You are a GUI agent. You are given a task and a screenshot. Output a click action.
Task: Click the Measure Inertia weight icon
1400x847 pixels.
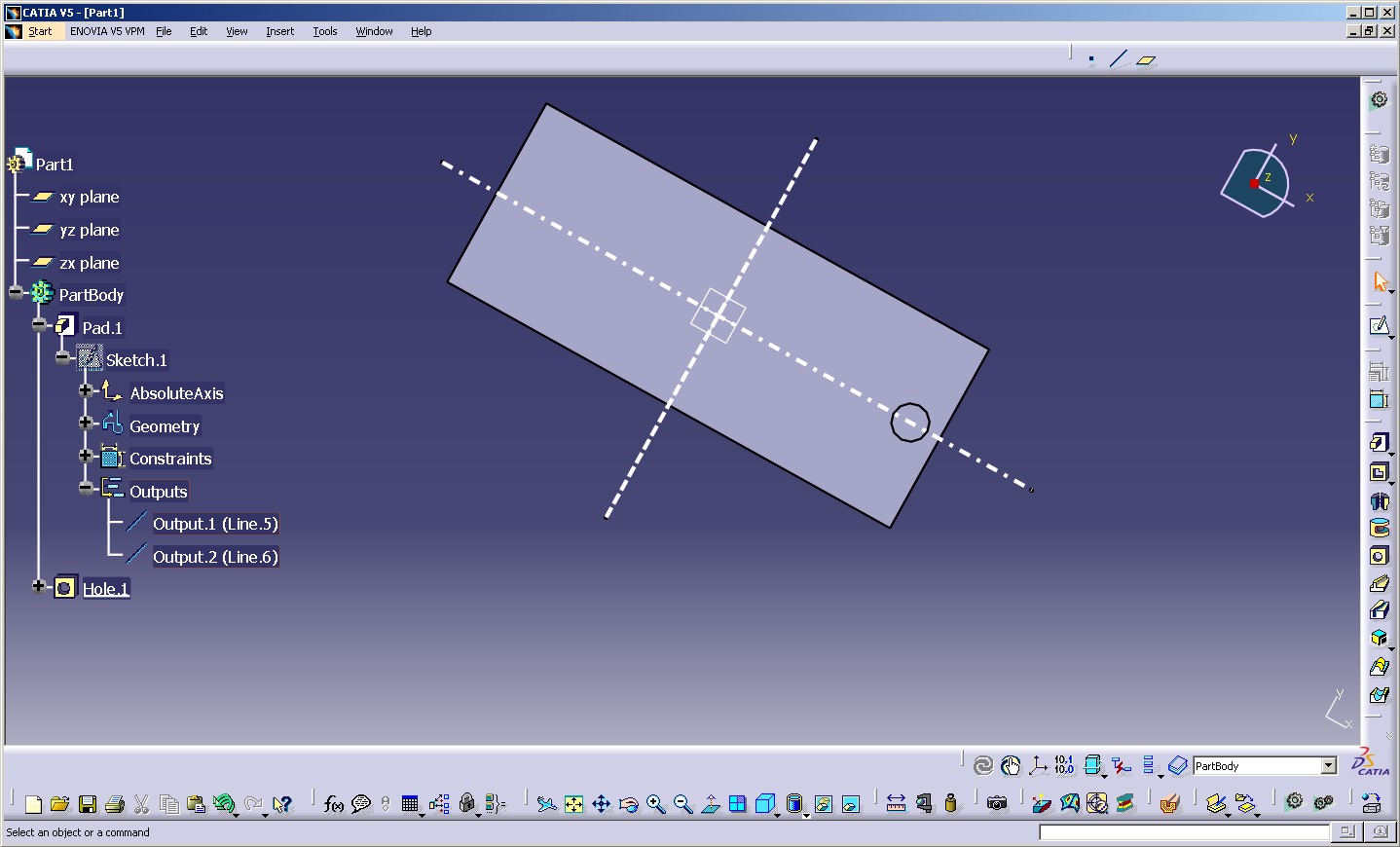[x=951, y=804]
